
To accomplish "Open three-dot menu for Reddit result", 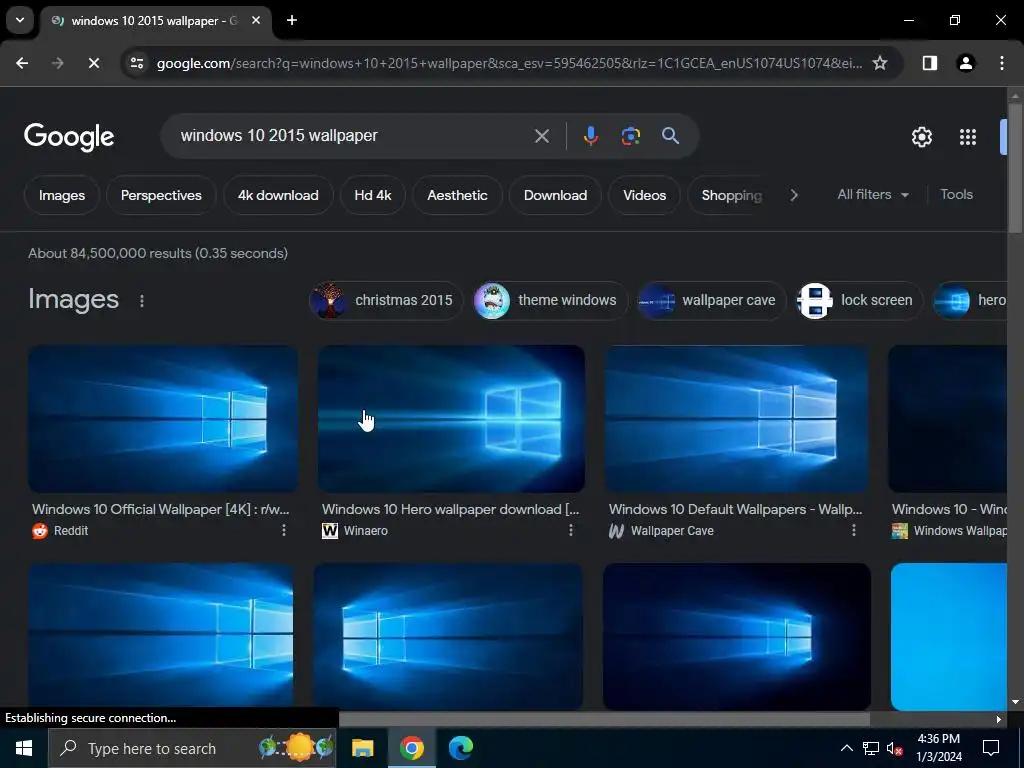I will pyautogui.click(x=283, y=530).
